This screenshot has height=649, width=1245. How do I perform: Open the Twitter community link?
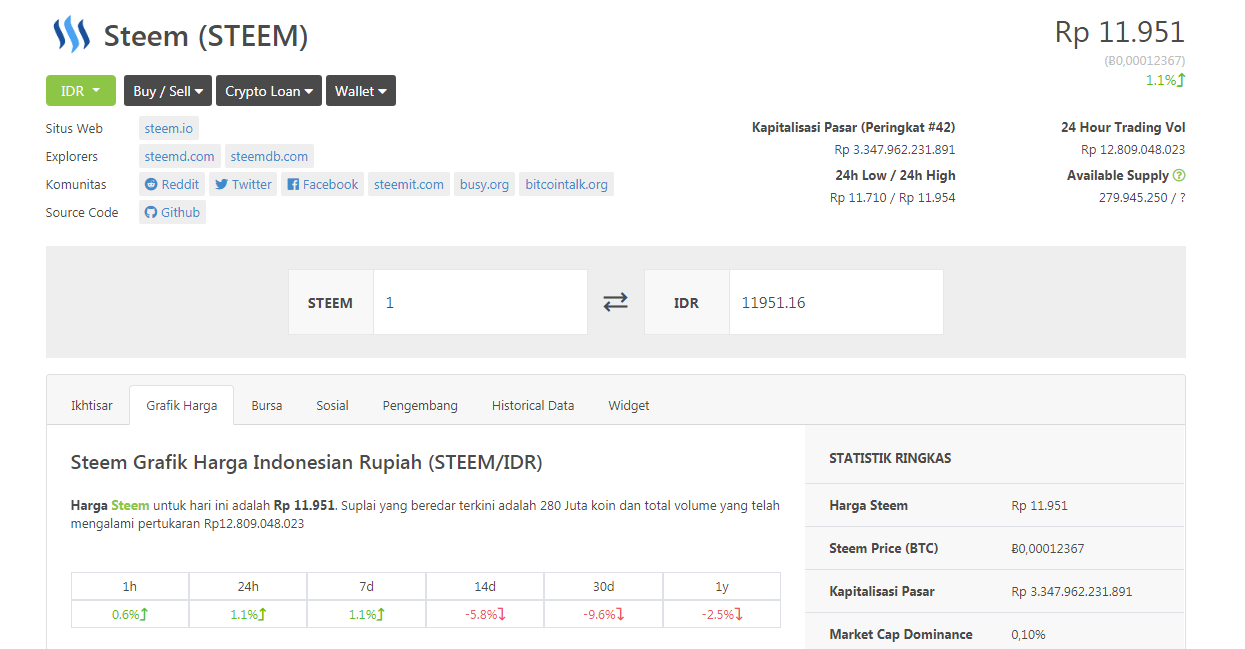click(243, 184)
